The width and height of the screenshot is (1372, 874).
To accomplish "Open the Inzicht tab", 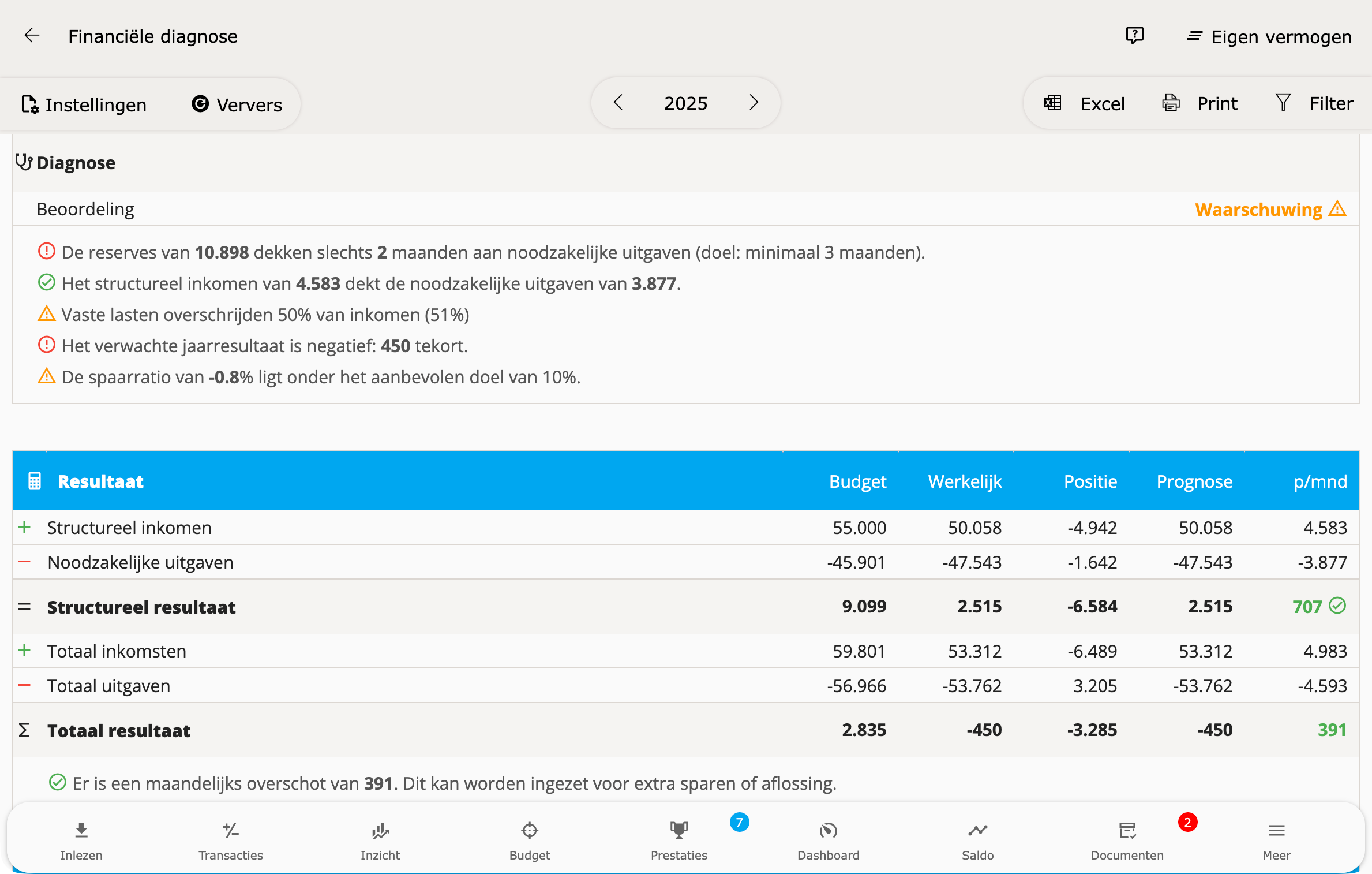I will click(380, 841).
